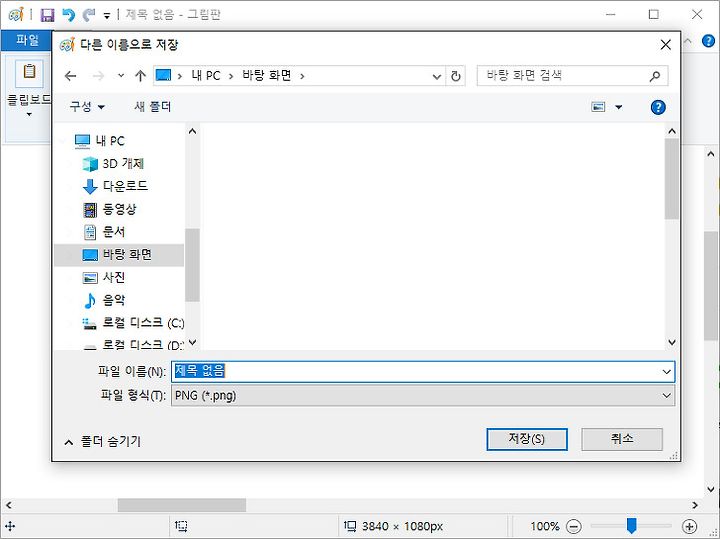
Task: Click the save dialog help icon
Action: click(658, 107)
